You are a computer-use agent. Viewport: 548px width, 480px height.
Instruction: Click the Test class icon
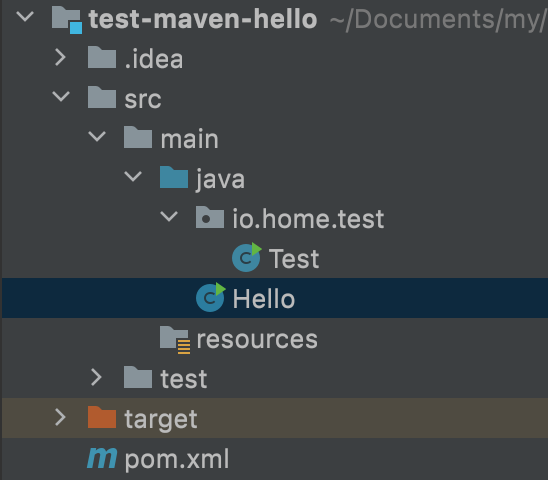click(x=247, y=258)
